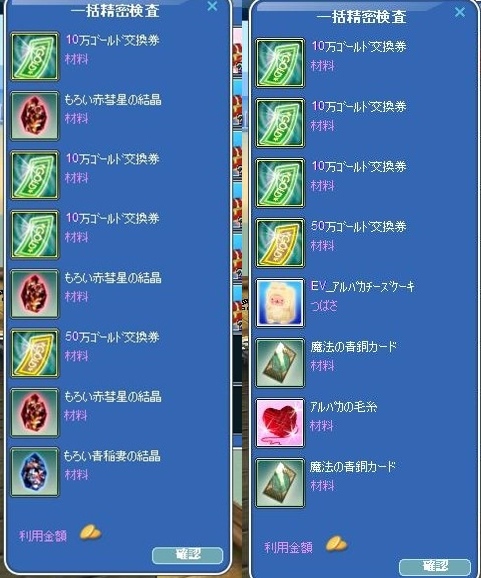Click the アルパカの毛糸 item name
481x578 pixels.
tap(344, 407)
